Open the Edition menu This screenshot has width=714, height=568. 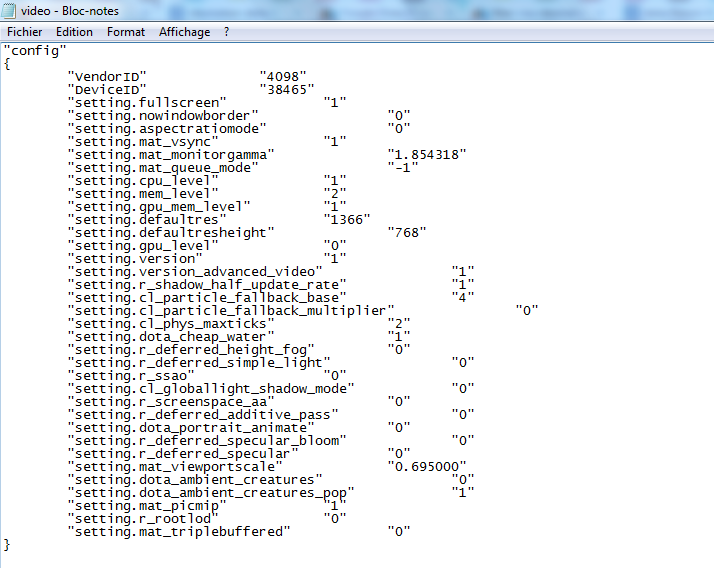coord(74,32)
